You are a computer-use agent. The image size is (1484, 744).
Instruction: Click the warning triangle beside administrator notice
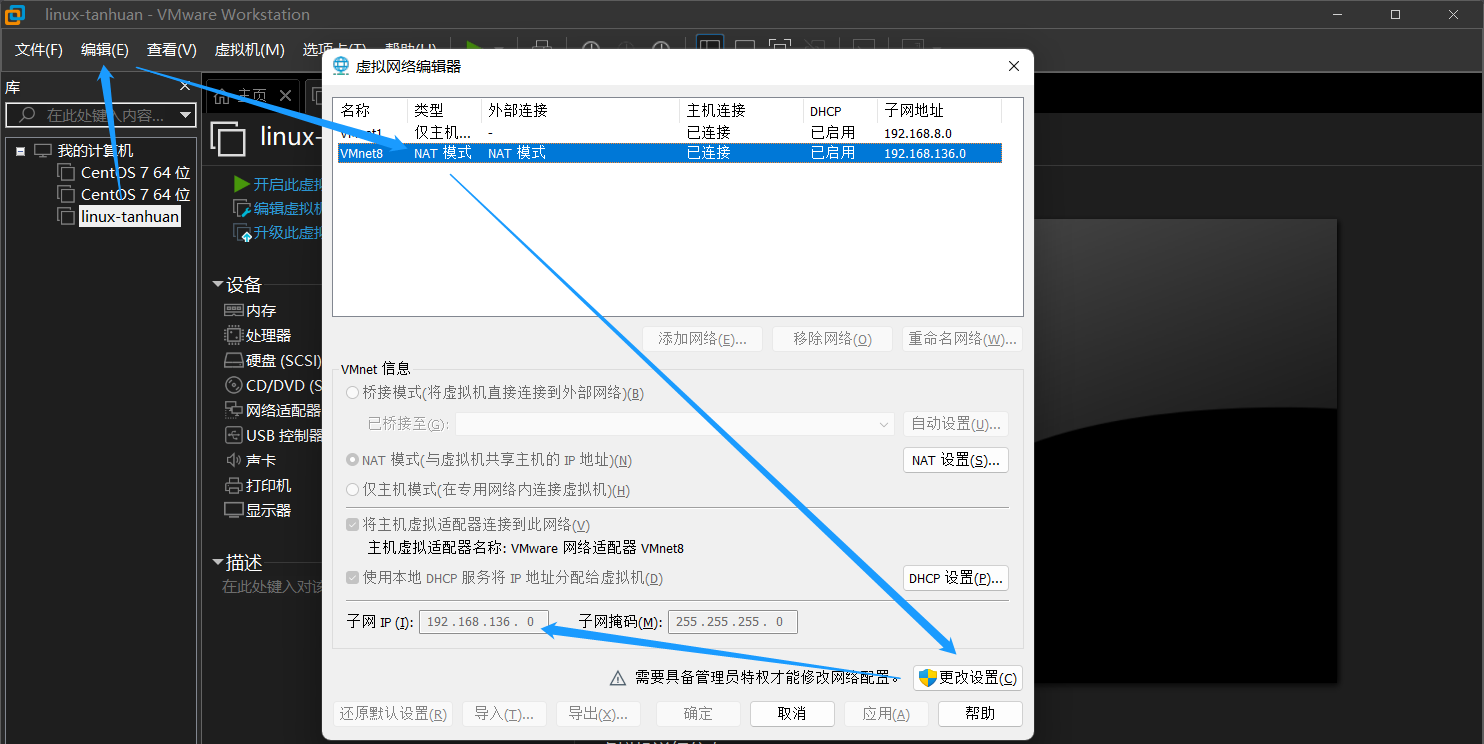[x=619, y=678]
